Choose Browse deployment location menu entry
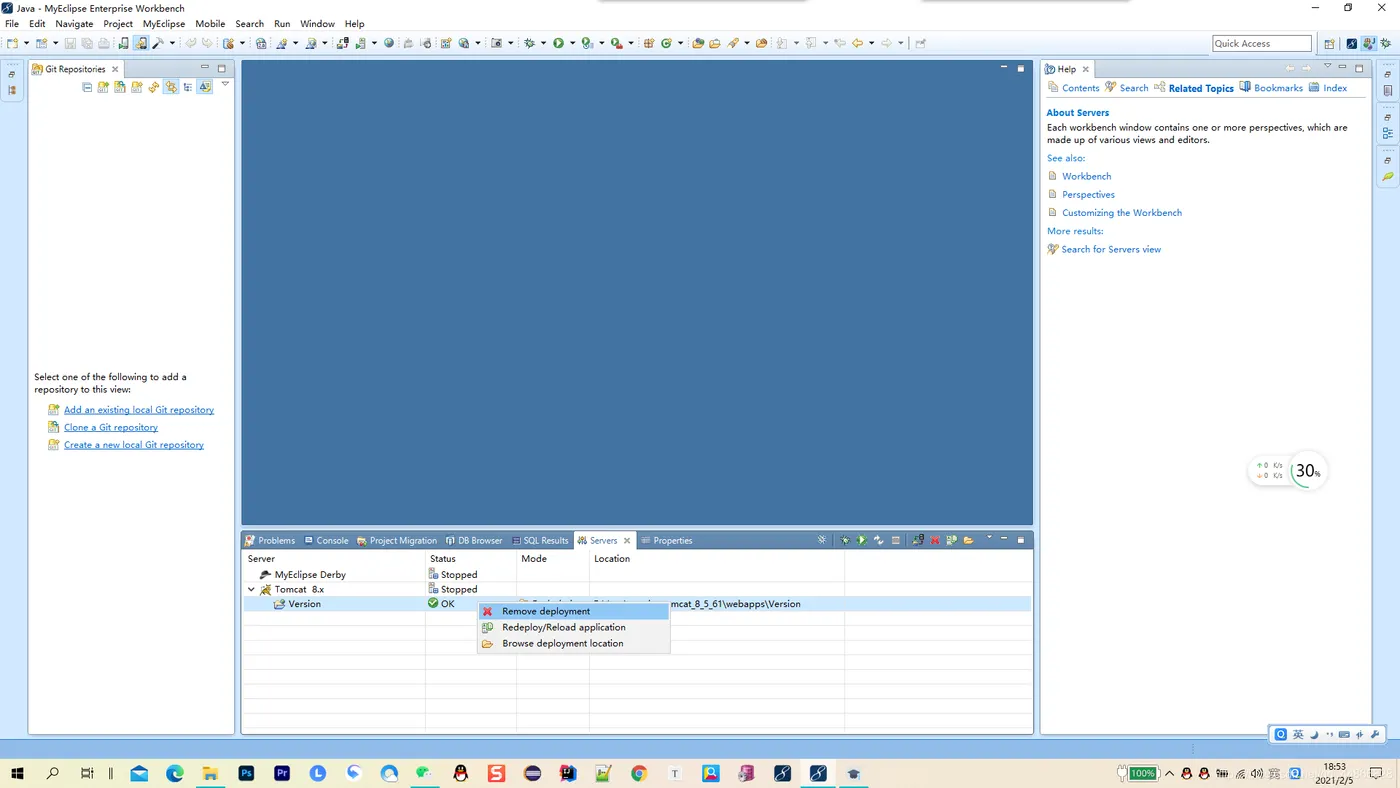The image size is (1400, 788). pos(573,643)
